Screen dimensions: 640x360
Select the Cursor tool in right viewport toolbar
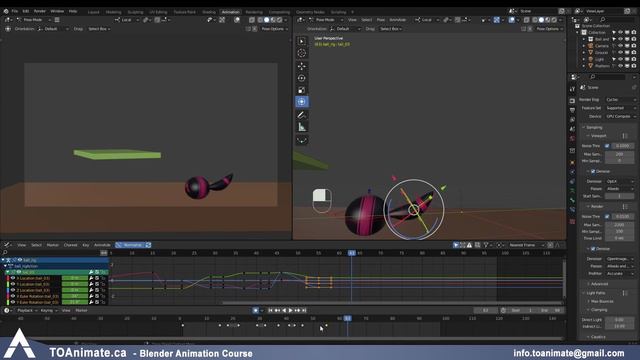pyautogui.click(x=302, y=53)
